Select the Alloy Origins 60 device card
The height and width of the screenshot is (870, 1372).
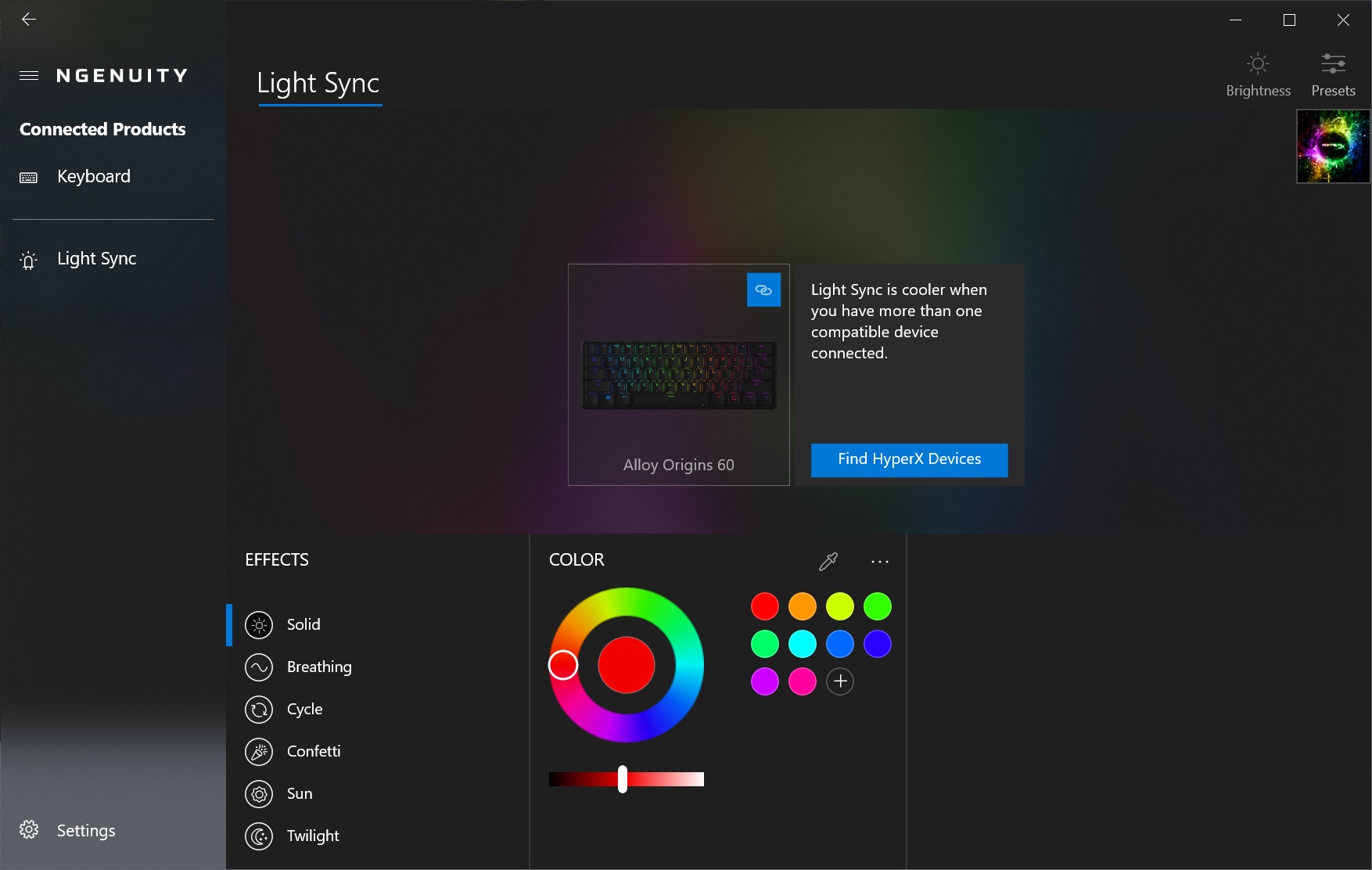coord(678,375)
